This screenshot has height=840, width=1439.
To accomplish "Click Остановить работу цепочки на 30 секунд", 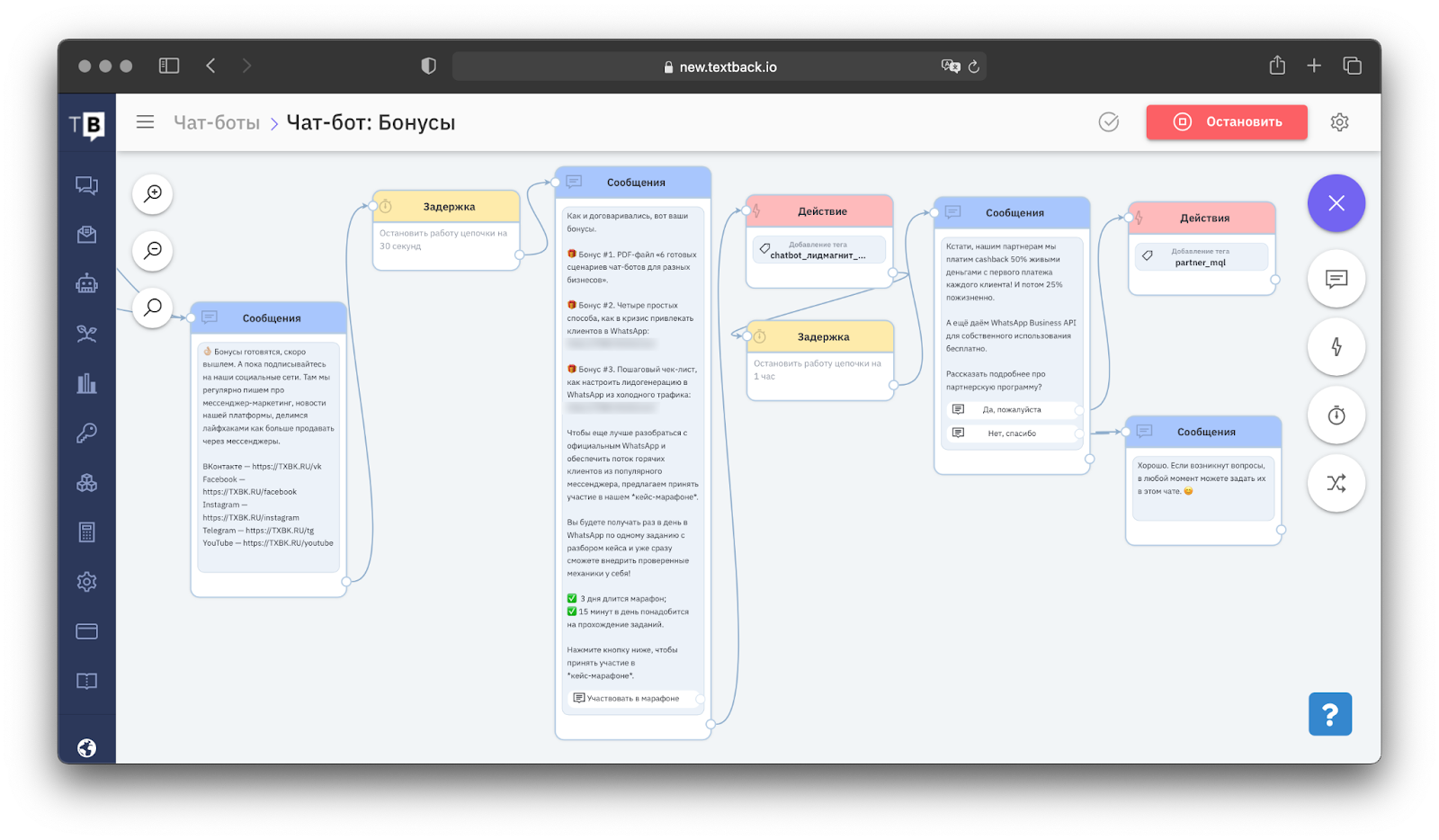I will click(443, 239).
